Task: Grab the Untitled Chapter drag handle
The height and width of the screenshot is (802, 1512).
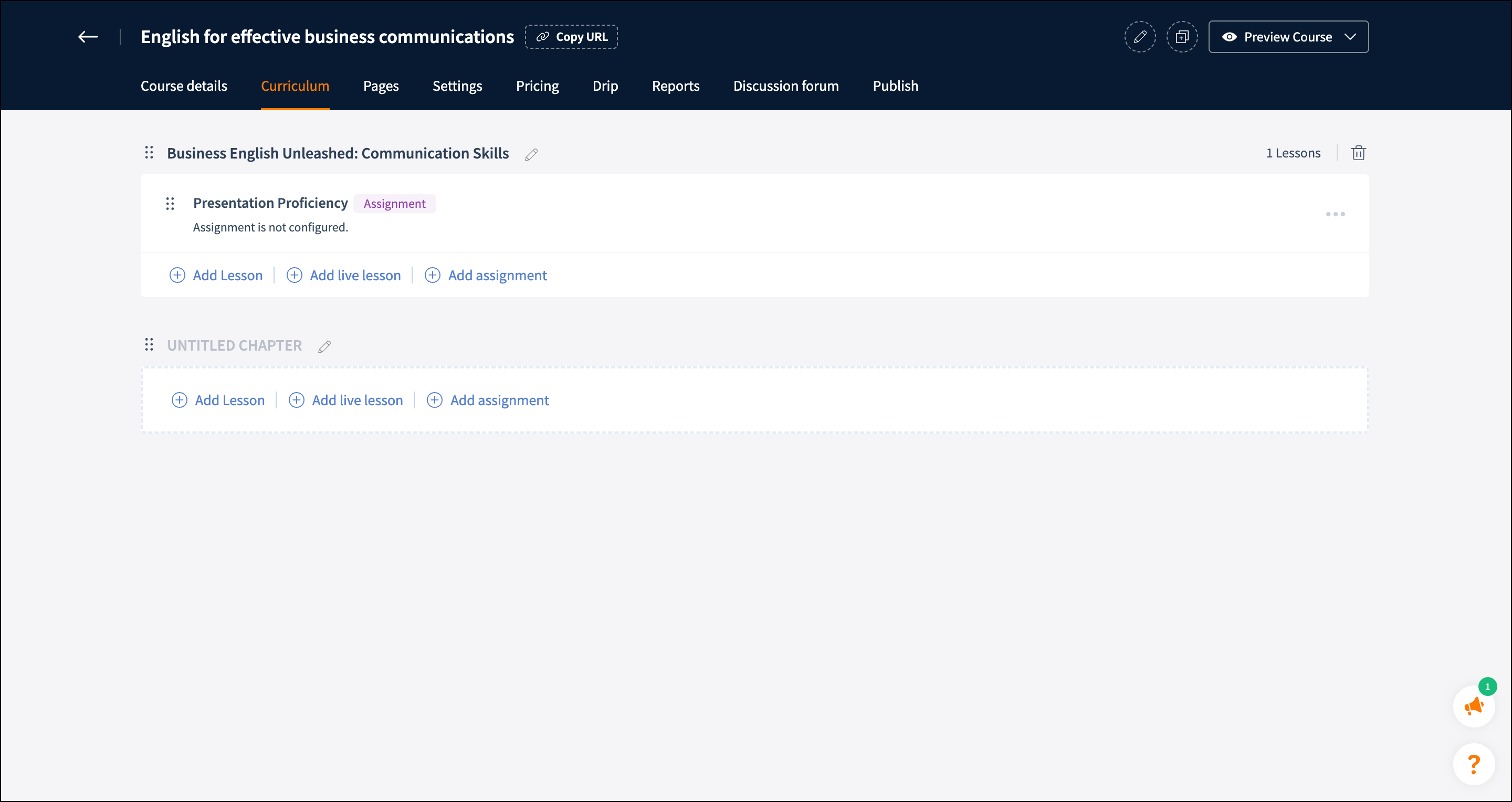Action: coord(149,345)
